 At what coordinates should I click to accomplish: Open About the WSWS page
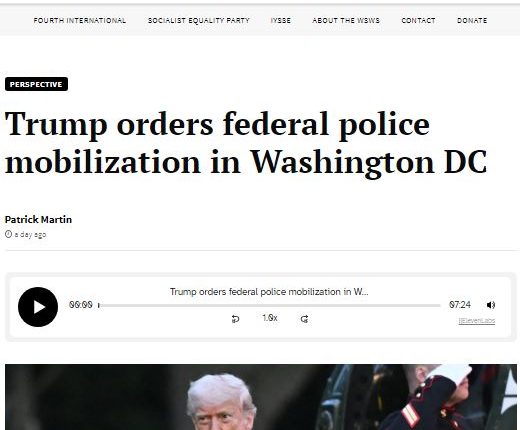click(346, 21)
